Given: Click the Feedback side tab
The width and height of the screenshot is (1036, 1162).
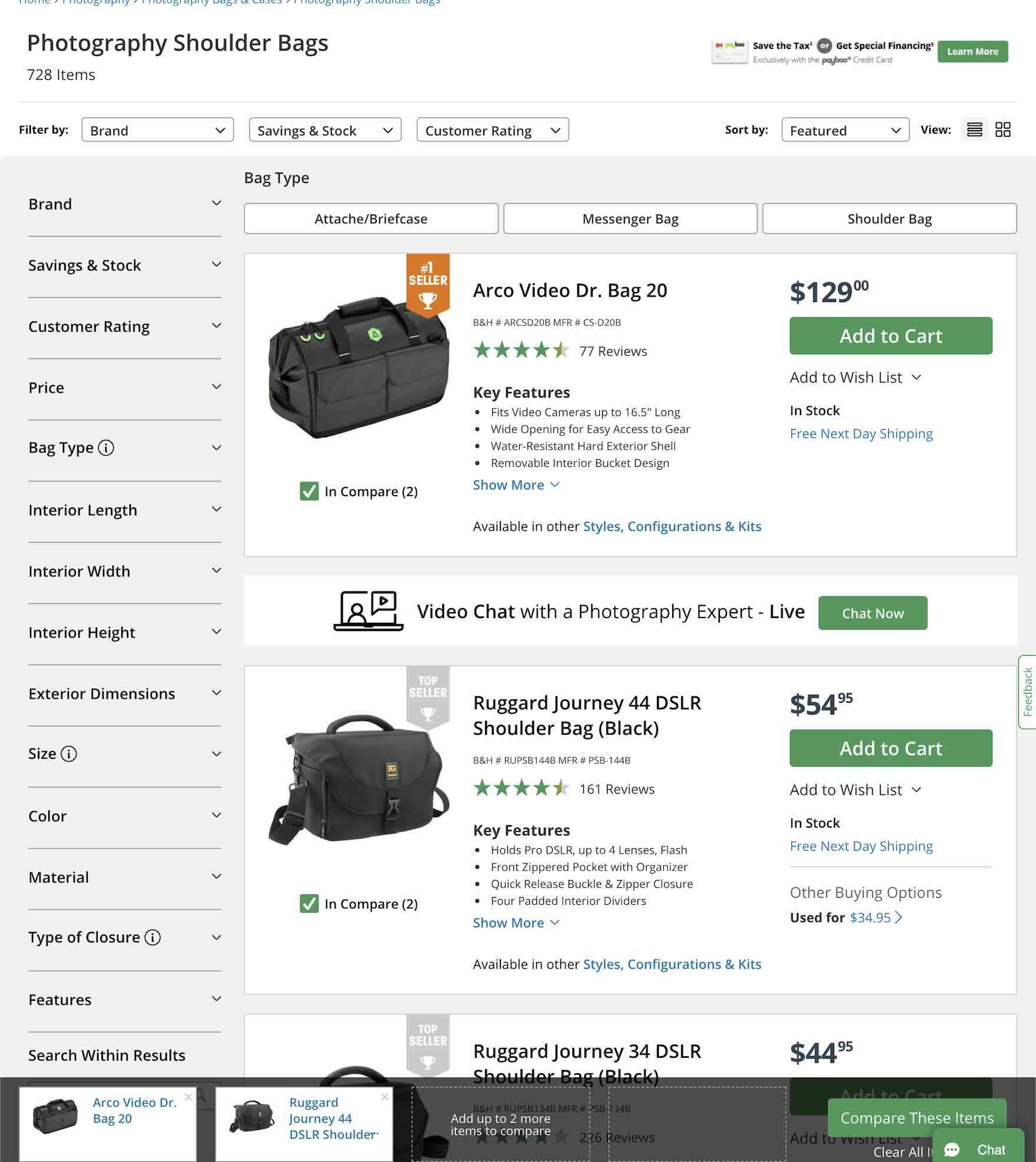Looking at the screenshot, I should (x=1027, y=692).
